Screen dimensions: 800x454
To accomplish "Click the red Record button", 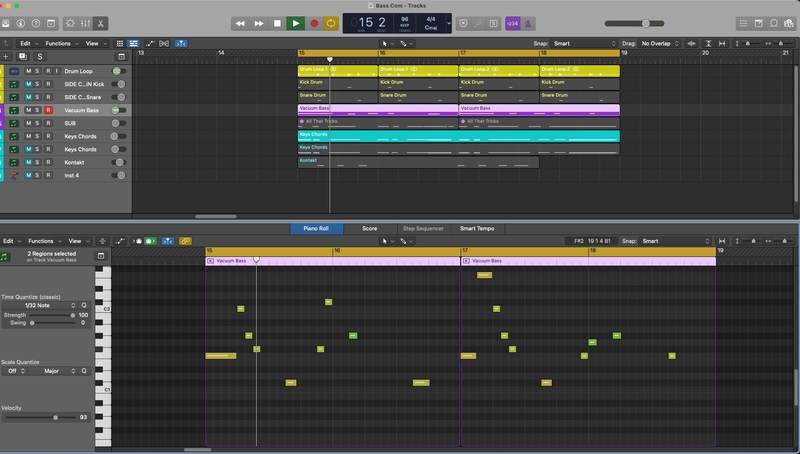I will click(x=313, y=23).
